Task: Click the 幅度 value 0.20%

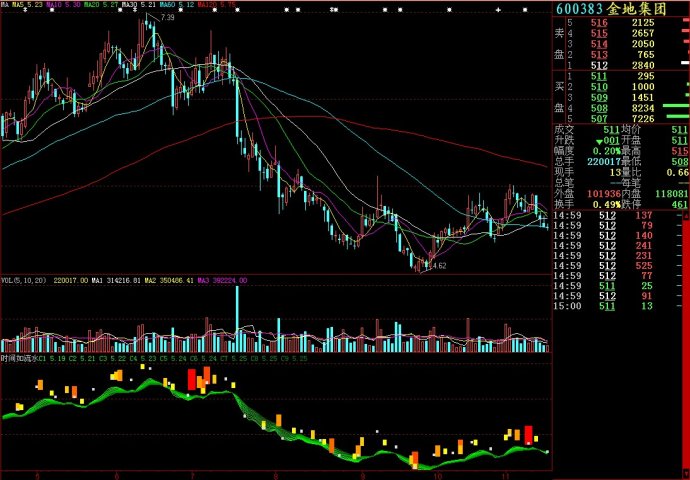Action: tap(606, 151)
